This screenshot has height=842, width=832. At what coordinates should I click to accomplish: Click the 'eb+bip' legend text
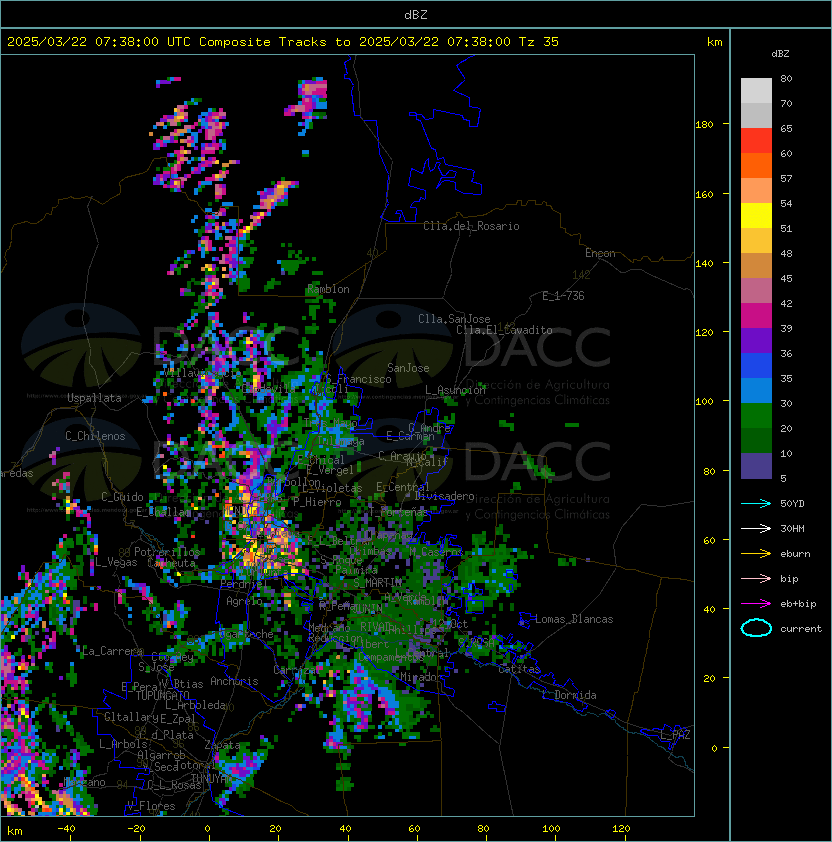(x=798, y=604)
